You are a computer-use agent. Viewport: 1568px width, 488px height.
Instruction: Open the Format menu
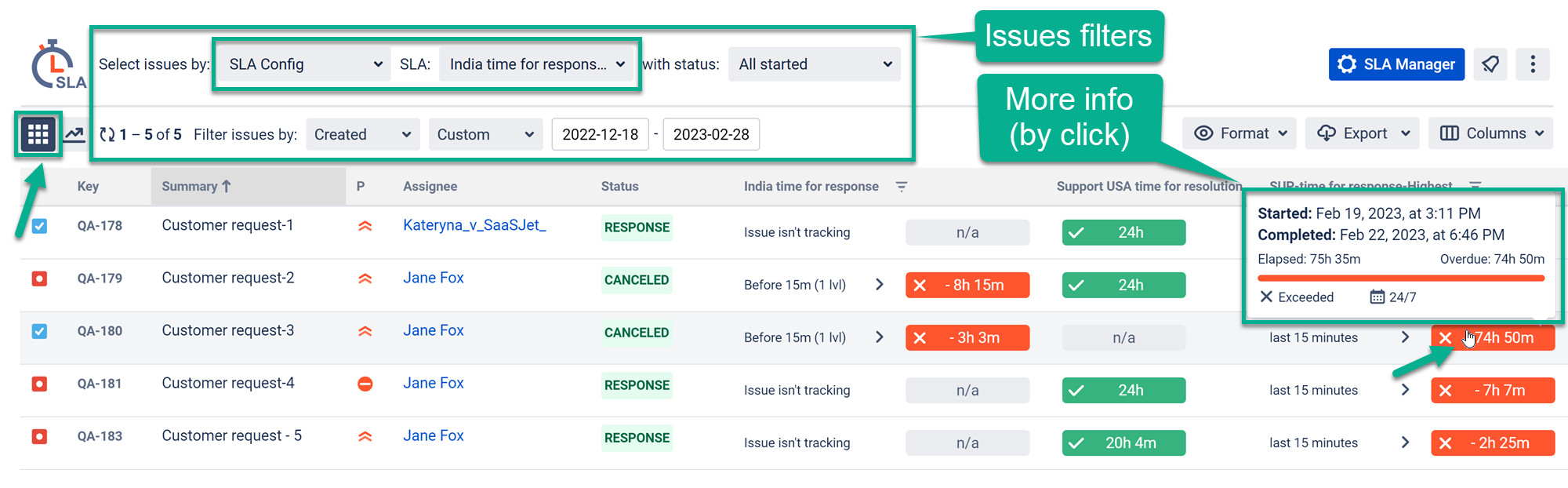(x=1240, y=133)
